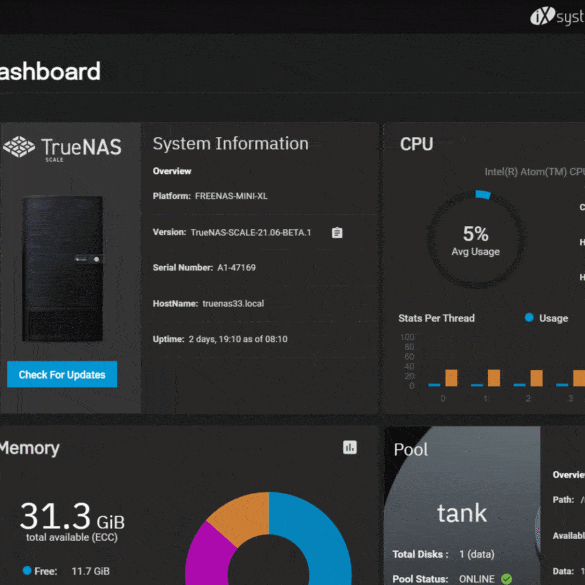Click the blue Free memory legend dot
Viewport: 585px width, 585px height.
coord(27,570)
